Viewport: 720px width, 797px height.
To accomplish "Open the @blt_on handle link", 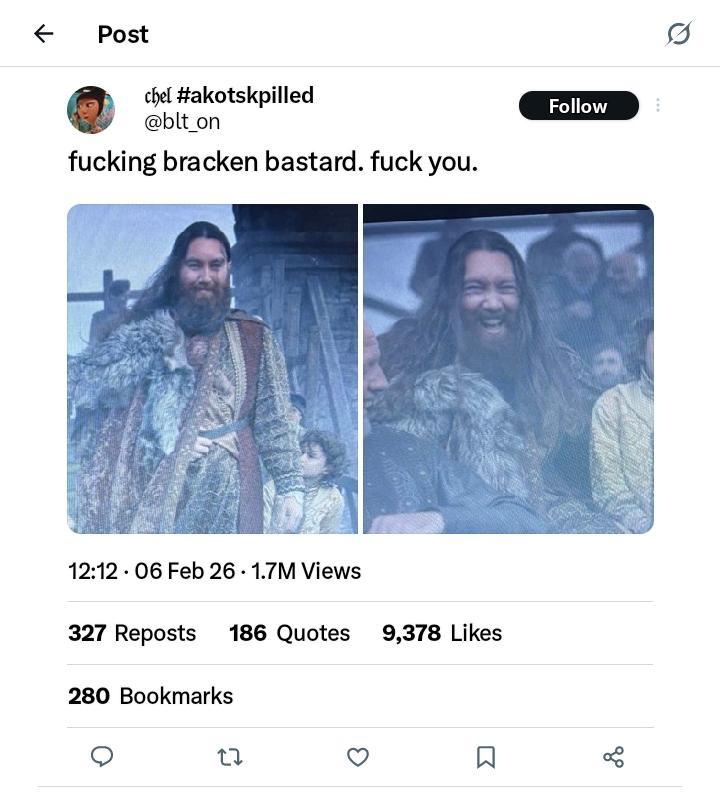I will tap(182, 122).
